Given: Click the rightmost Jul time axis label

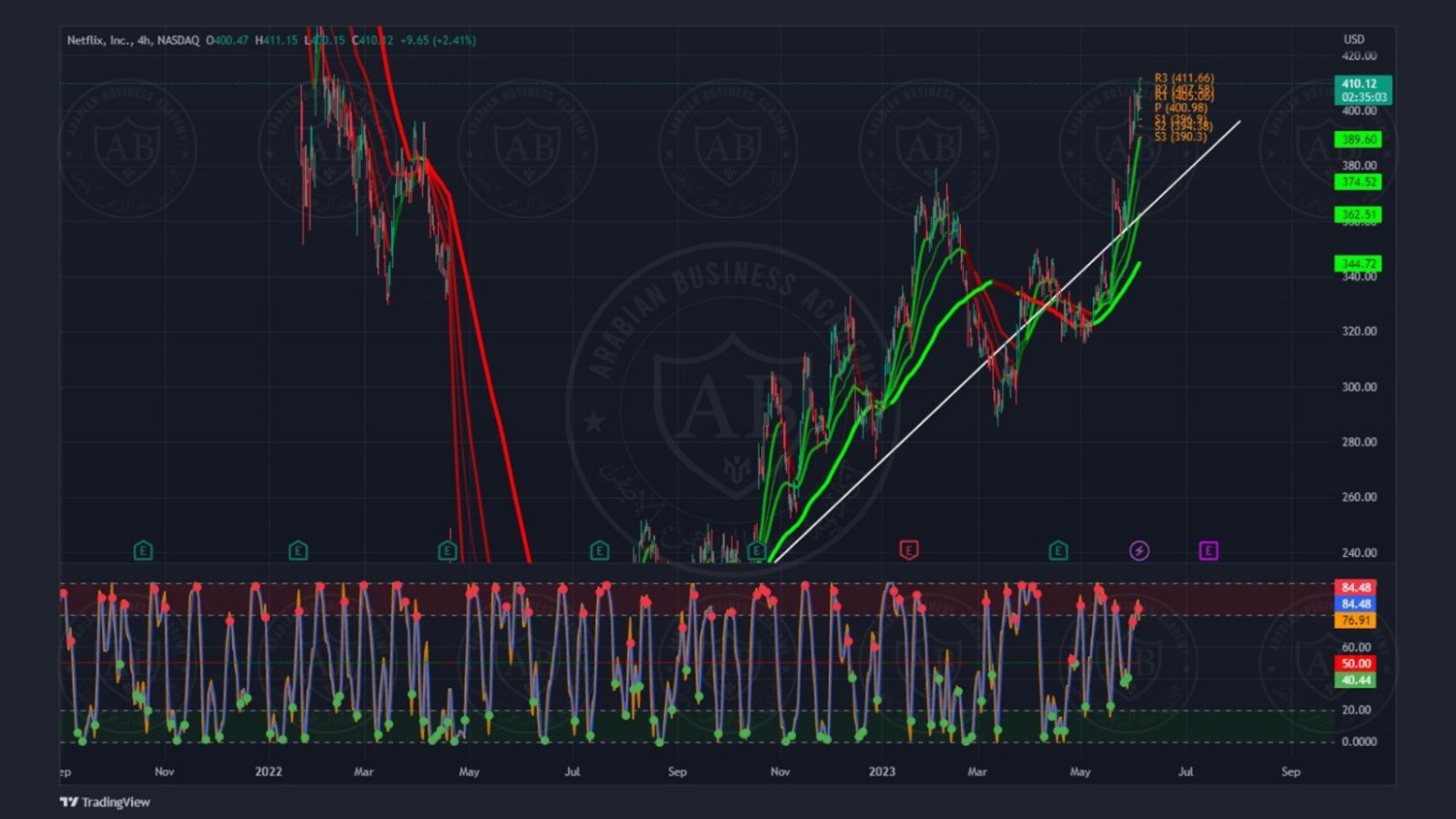Looking at the screenshot, I should coord(1185,771).
